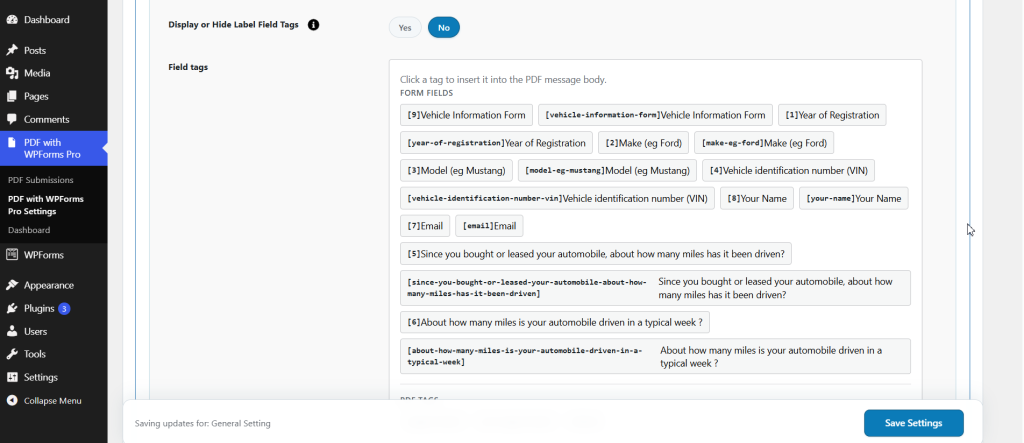Insert the [4] Vehicle identification number tag
1024x443 pixels.
(788, 171)
